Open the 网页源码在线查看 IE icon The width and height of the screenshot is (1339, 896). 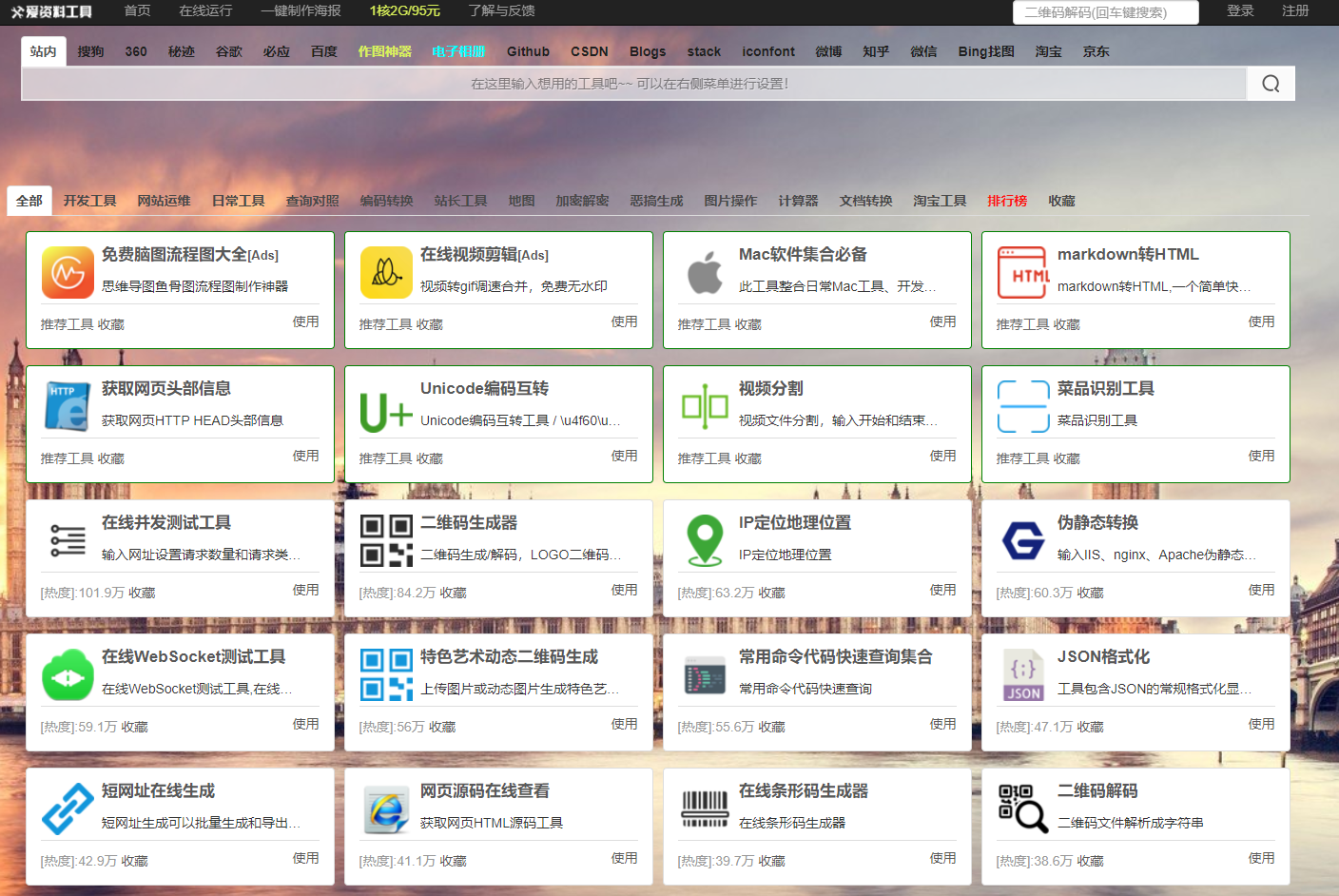(386, 808)
